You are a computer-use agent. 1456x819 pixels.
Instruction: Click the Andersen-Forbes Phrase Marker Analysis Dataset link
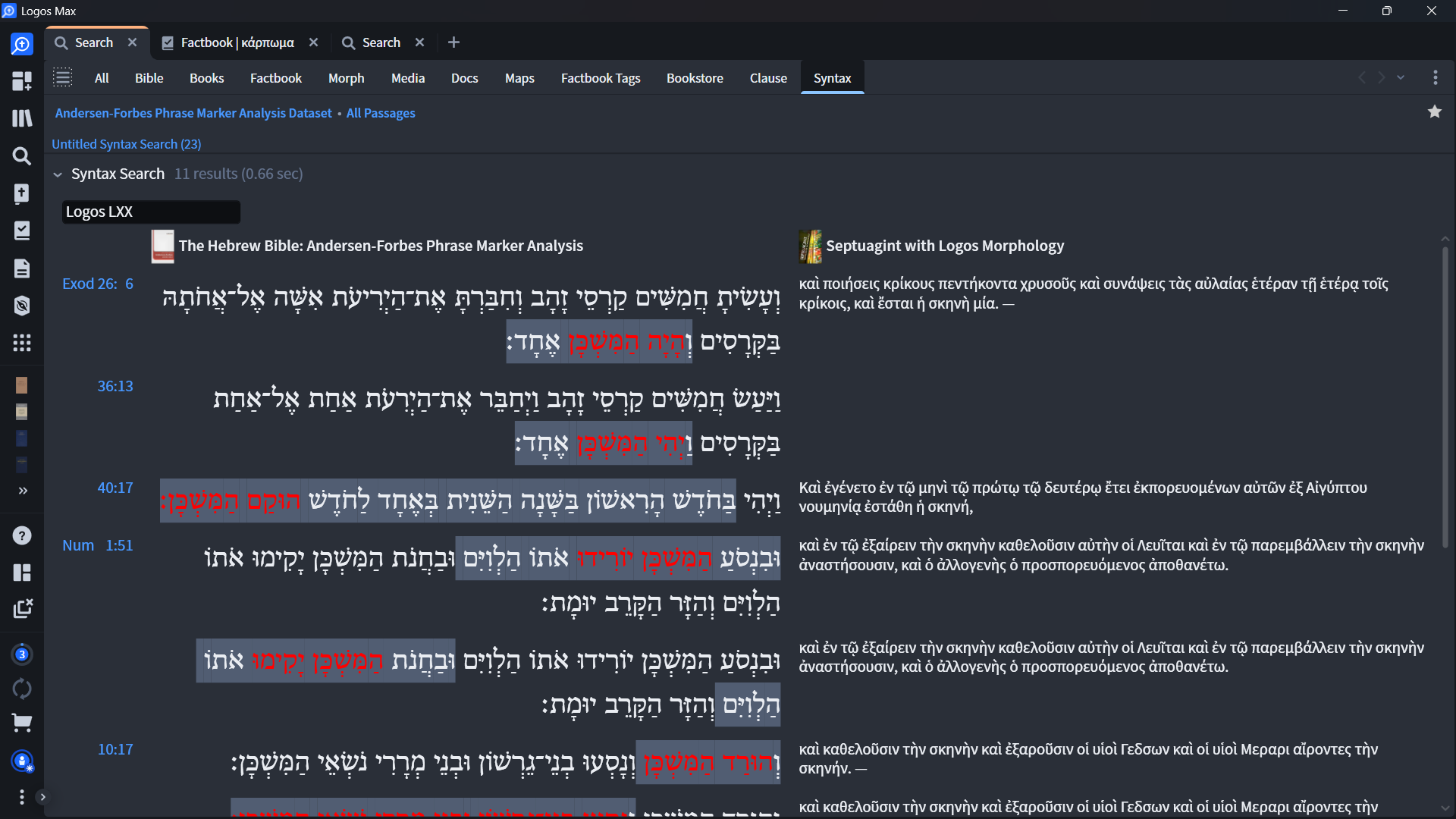(193, 113)
